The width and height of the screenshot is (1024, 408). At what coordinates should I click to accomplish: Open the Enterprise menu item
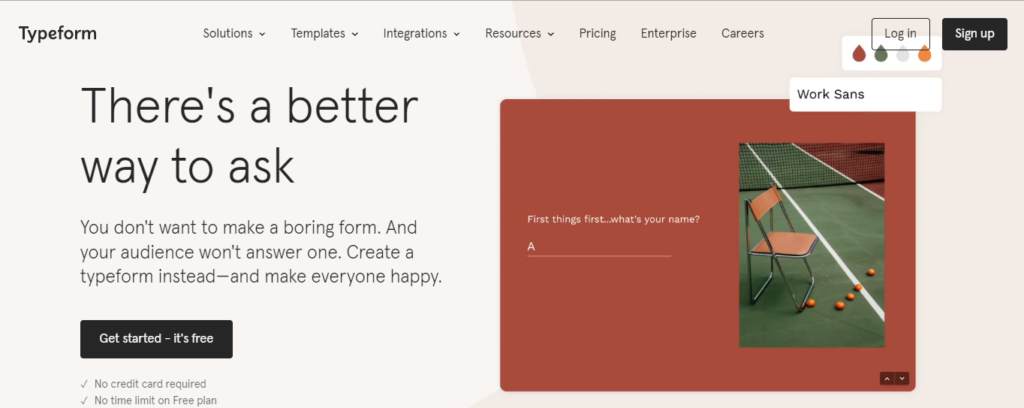coord(668,33)
